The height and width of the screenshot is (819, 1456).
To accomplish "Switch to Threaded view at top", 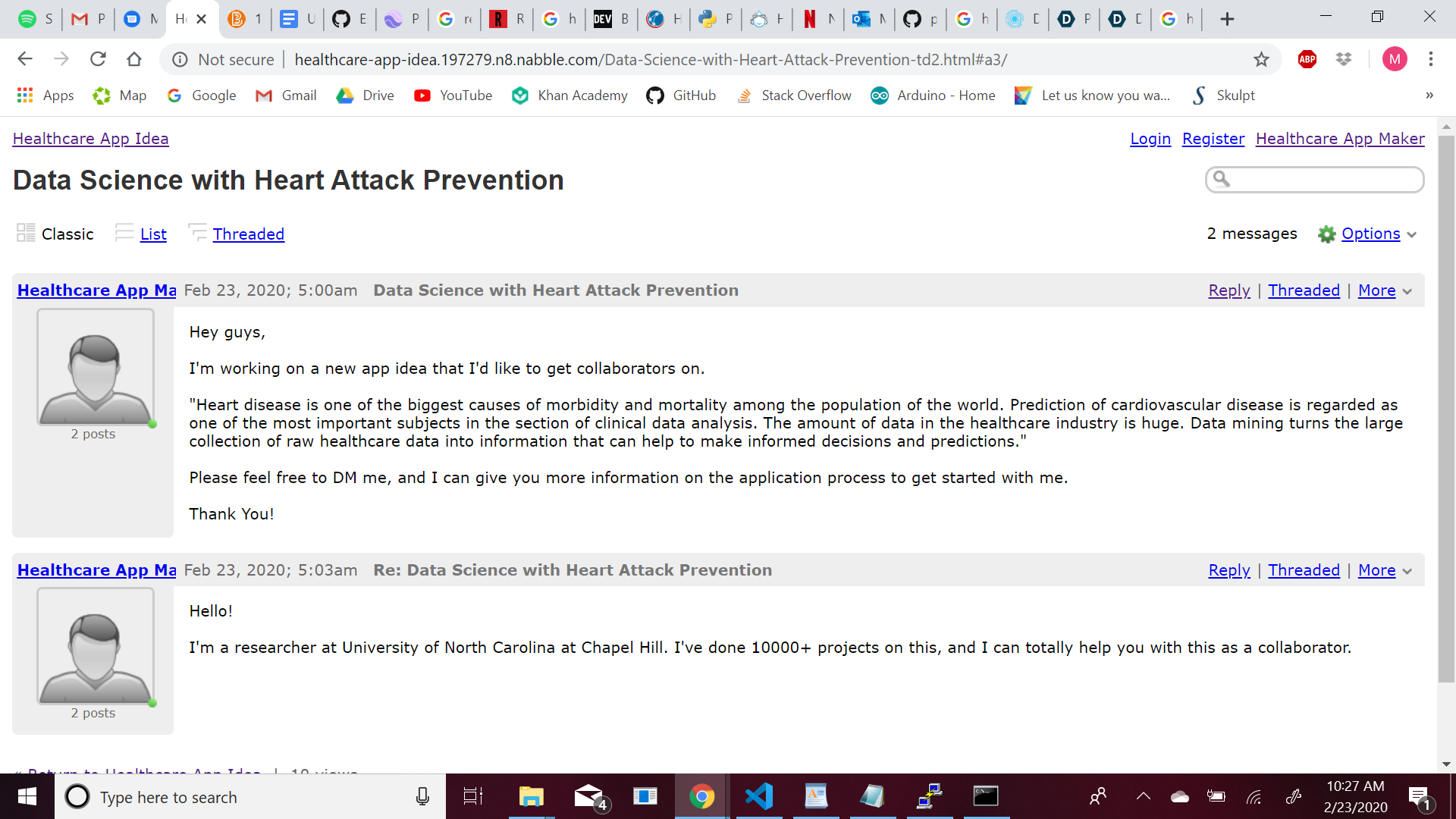I will point(248,234).
